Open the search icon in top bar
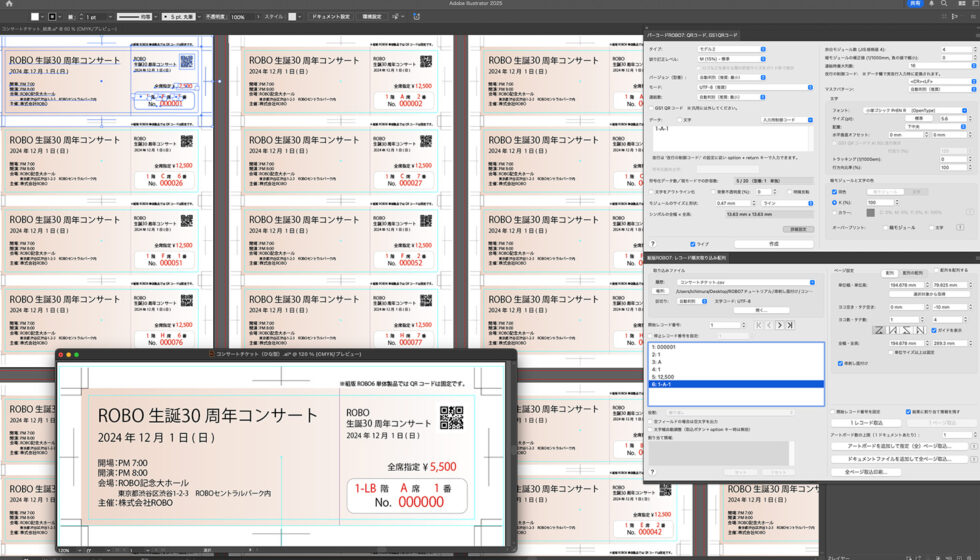Image resolution: width=980 pixels, height=560 pixels. coord(944,4)
